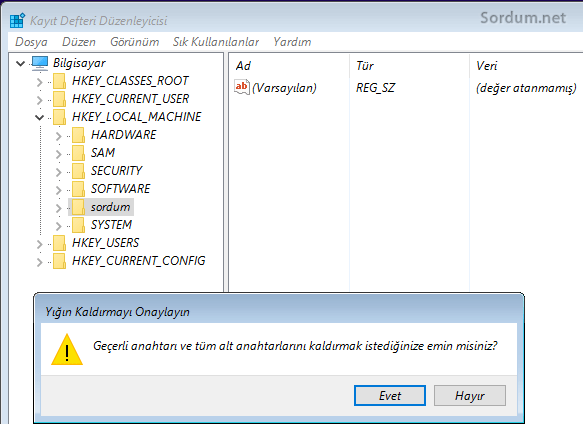Click the SOFTWARE folder icon

(x=78, y=189)
